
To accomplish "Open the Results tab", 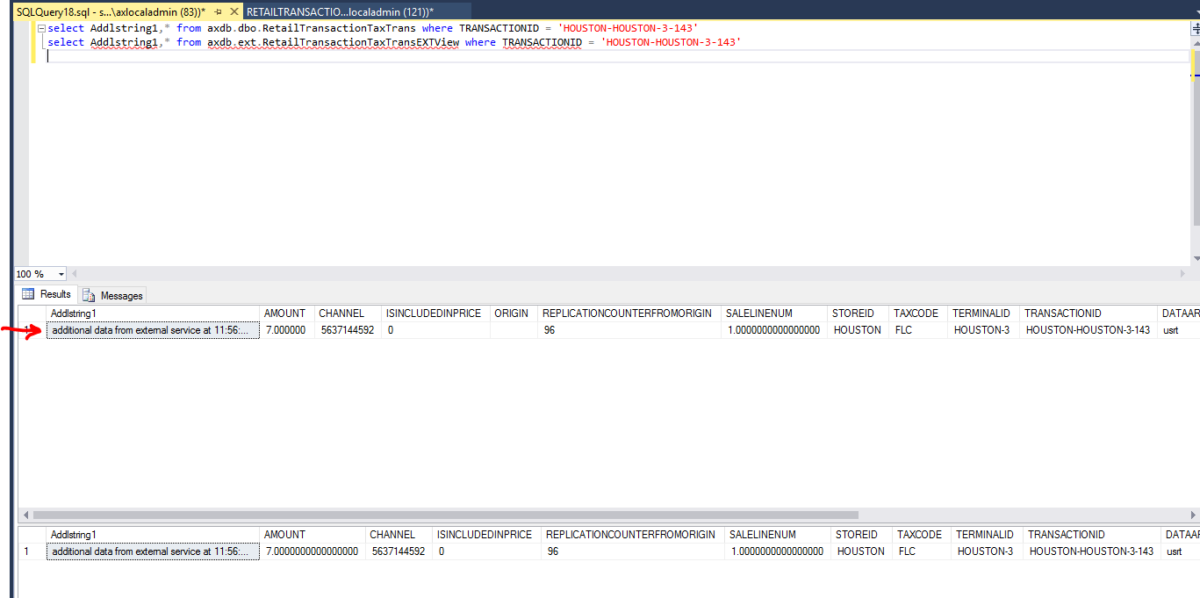I will tap(48, 294).
